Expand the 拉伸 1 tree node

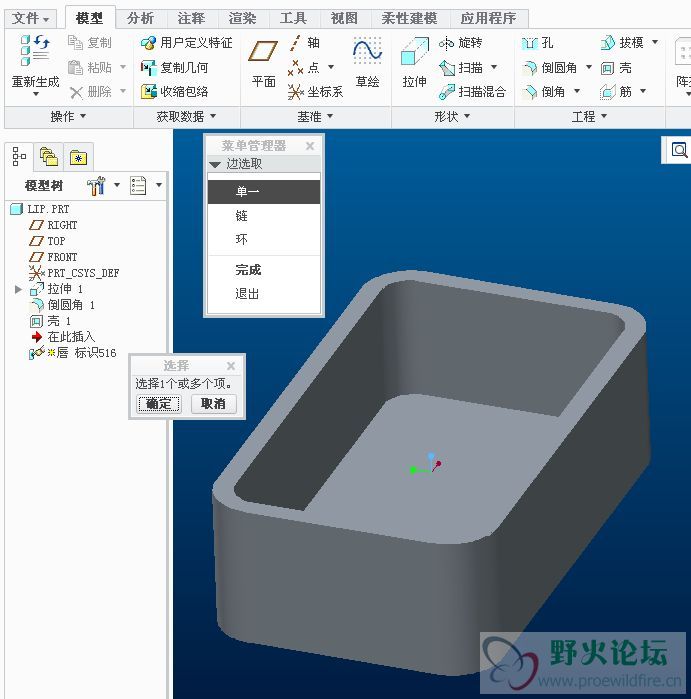click(18, 289)
